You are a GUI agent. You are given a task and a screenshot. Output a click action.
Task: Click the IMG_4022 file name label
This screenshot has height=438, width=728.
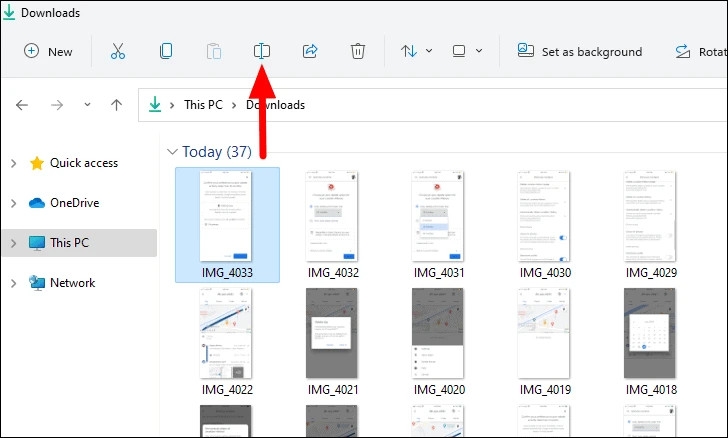point(227,390)
